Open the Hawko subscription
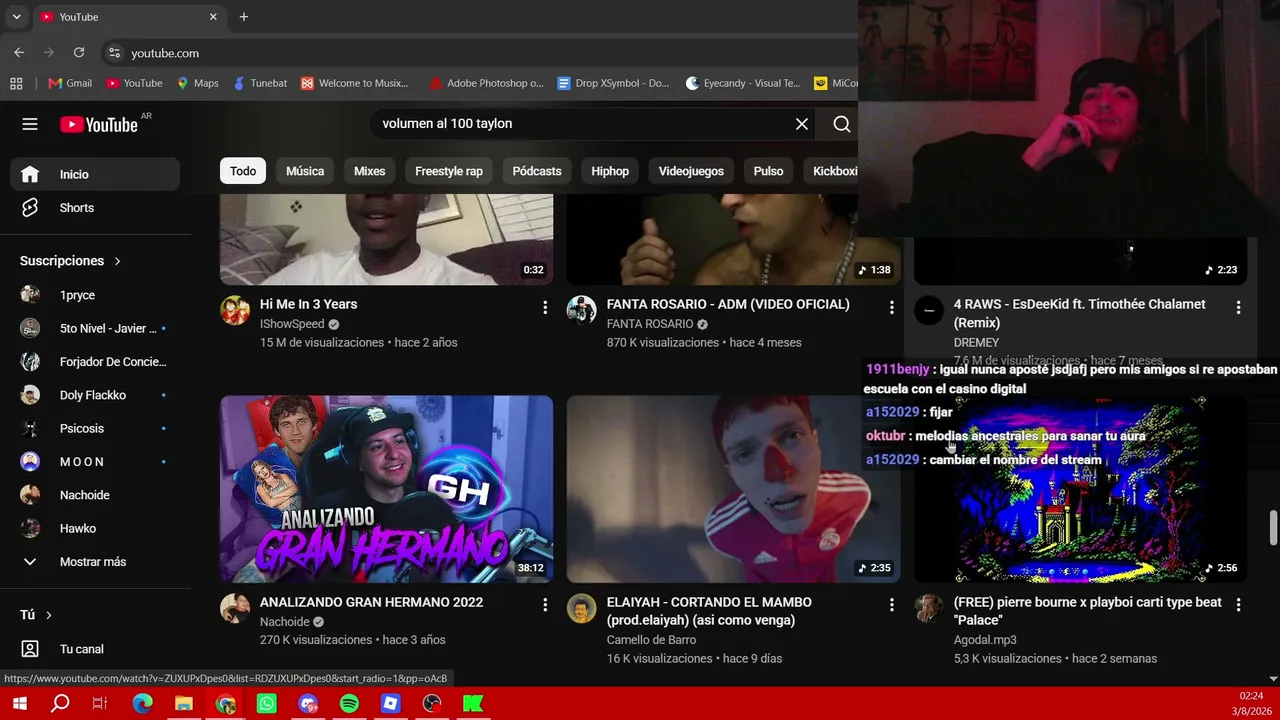 pyautogui.click(x=95, y=528)
